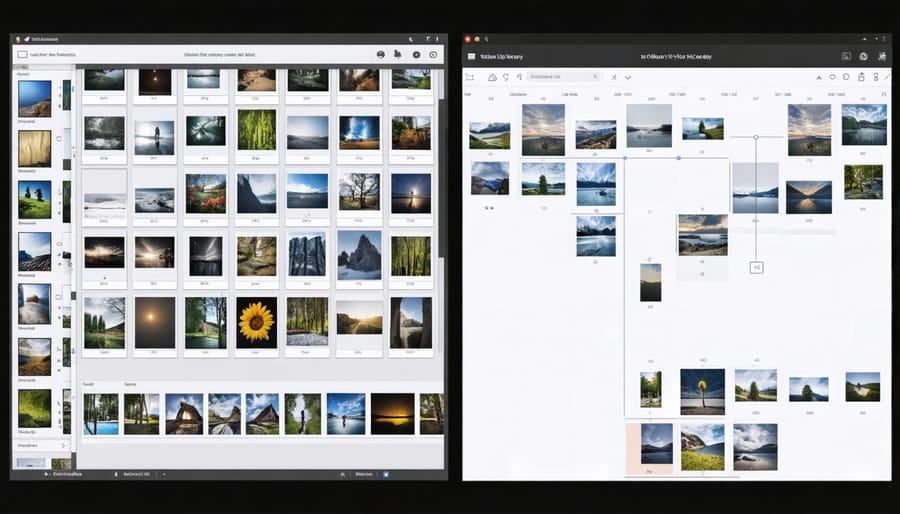Click the small blue icon at right end of column headers
The height and width of the screenshot is (514, 900).
885,94
